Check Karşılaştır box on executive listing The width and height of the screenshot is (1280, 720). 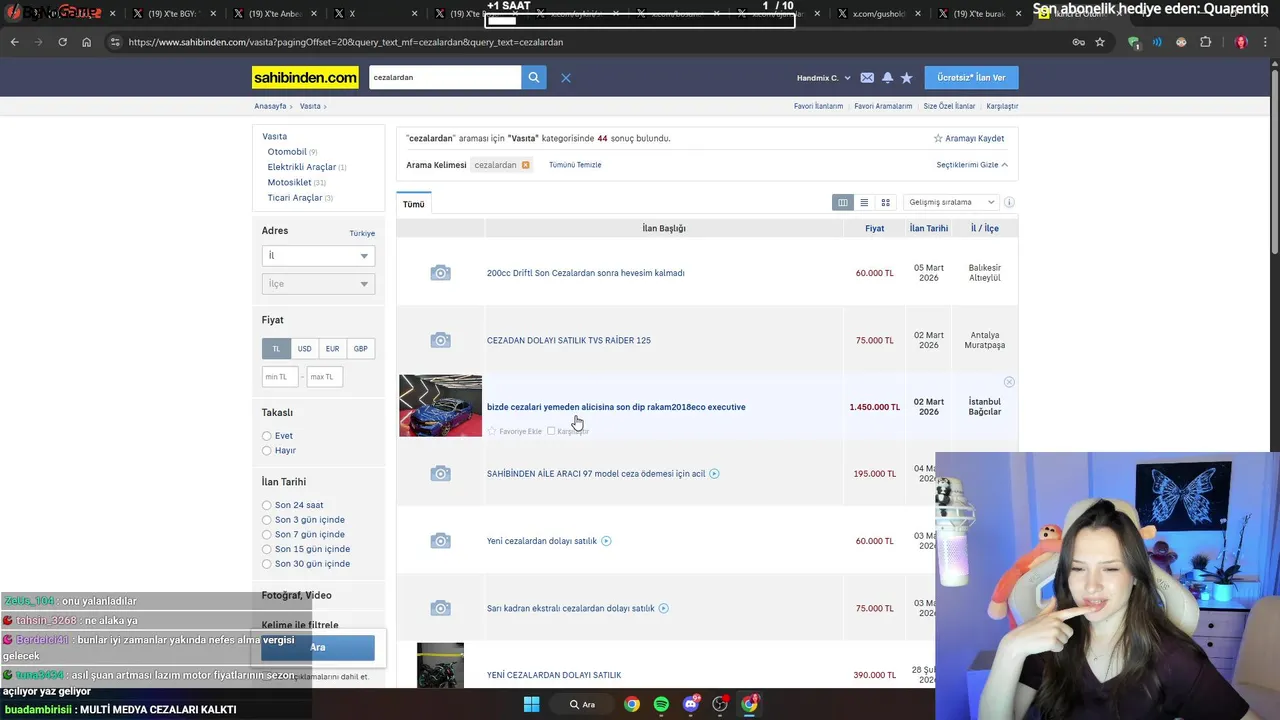coord(551,431)
